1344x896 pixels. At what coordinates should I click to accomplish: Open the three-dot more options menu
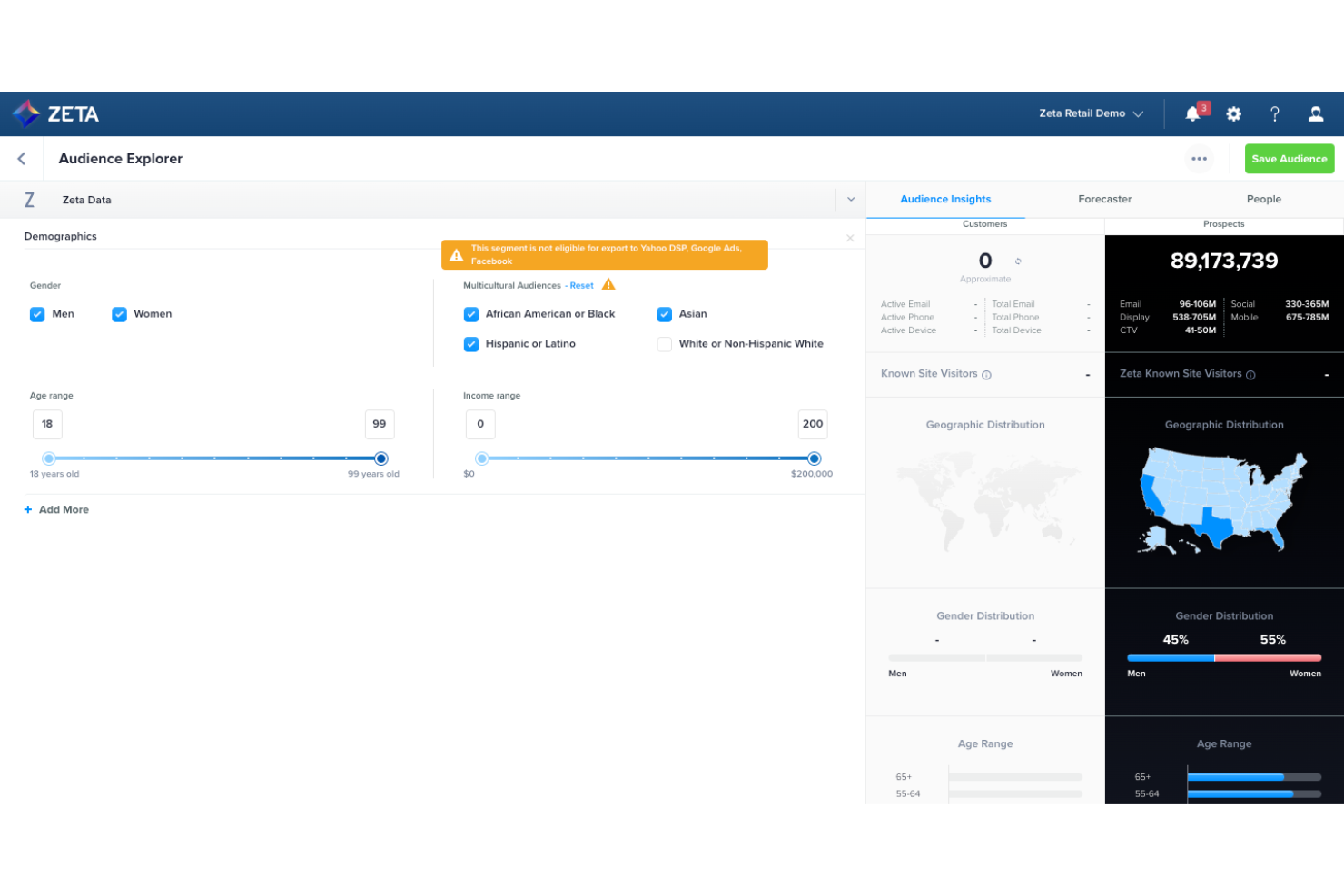[1199, 159]
